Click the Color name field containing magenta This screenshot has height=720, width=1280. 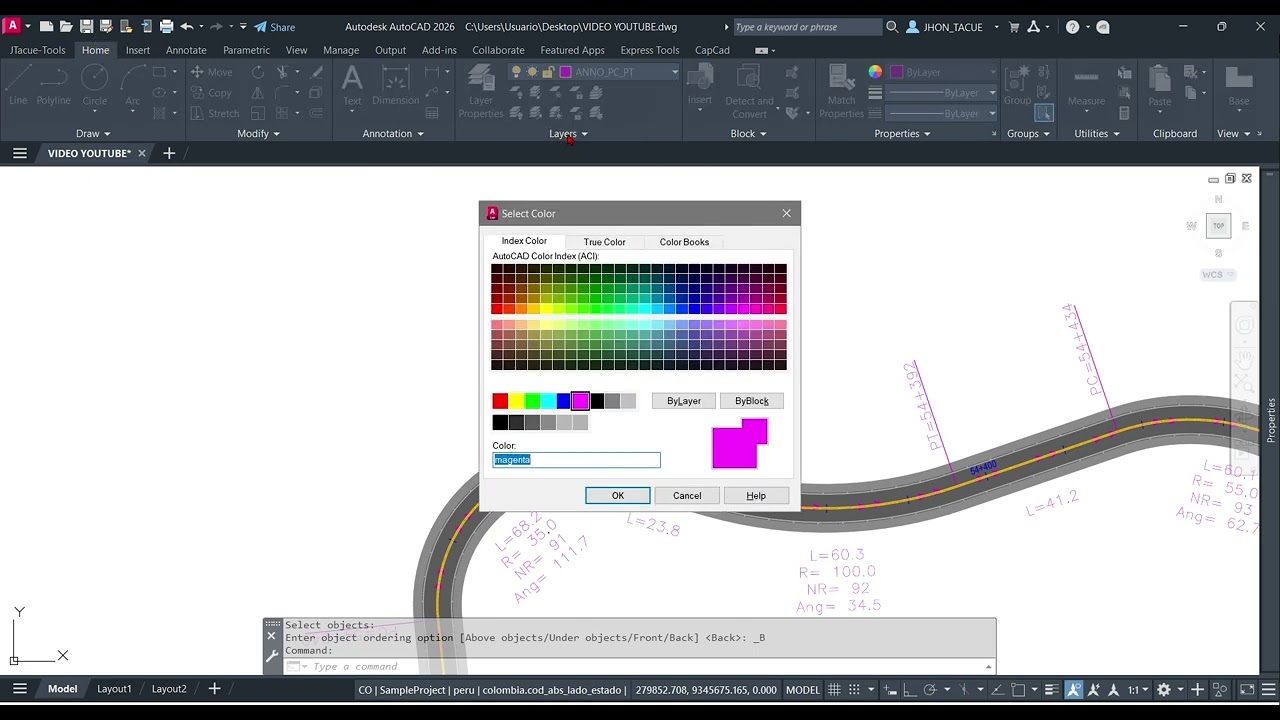click(x=577, y=460)
